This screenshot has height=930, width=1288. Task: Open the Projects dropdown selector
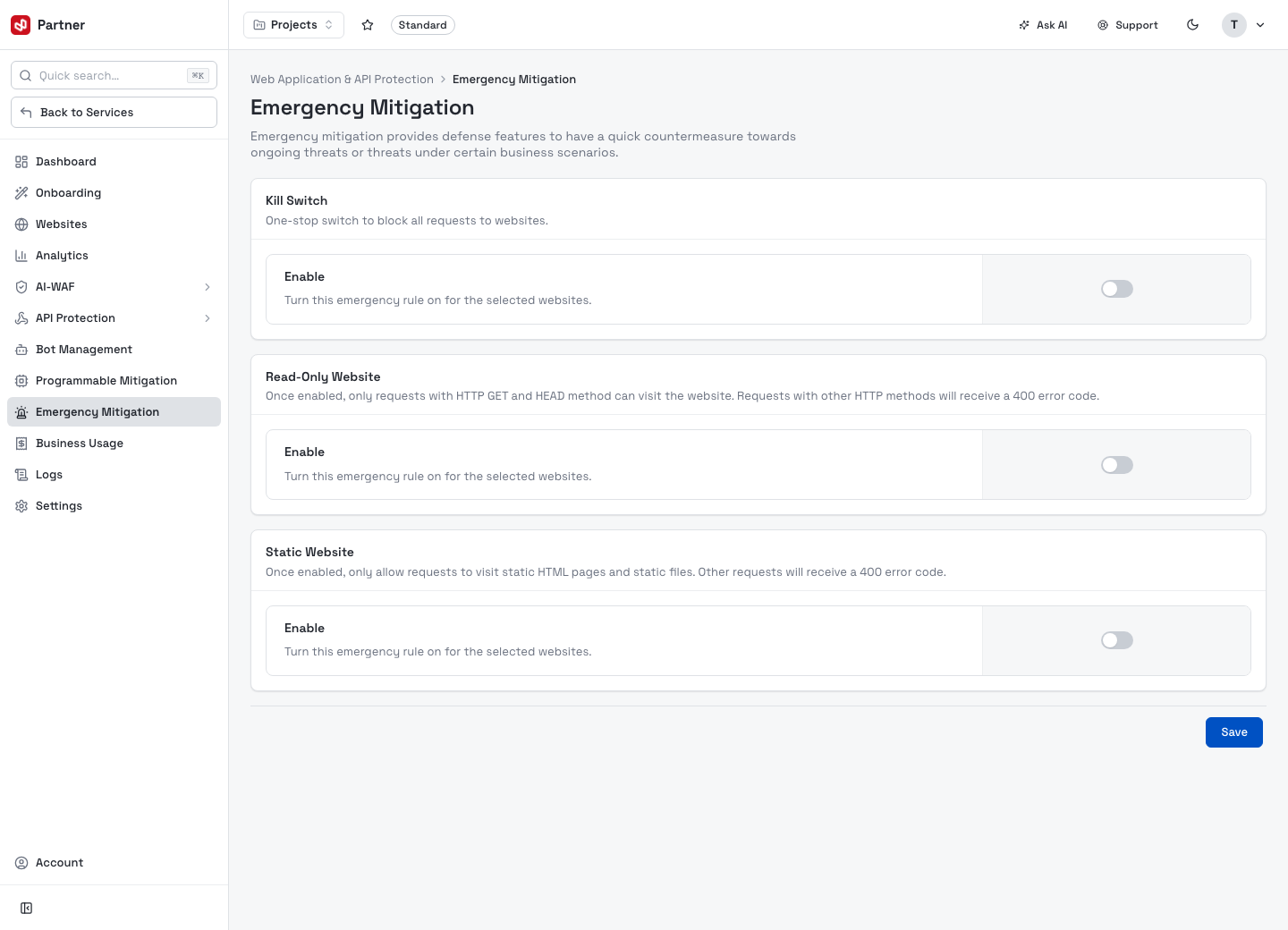pyautogui.click(x=293, y=25)
